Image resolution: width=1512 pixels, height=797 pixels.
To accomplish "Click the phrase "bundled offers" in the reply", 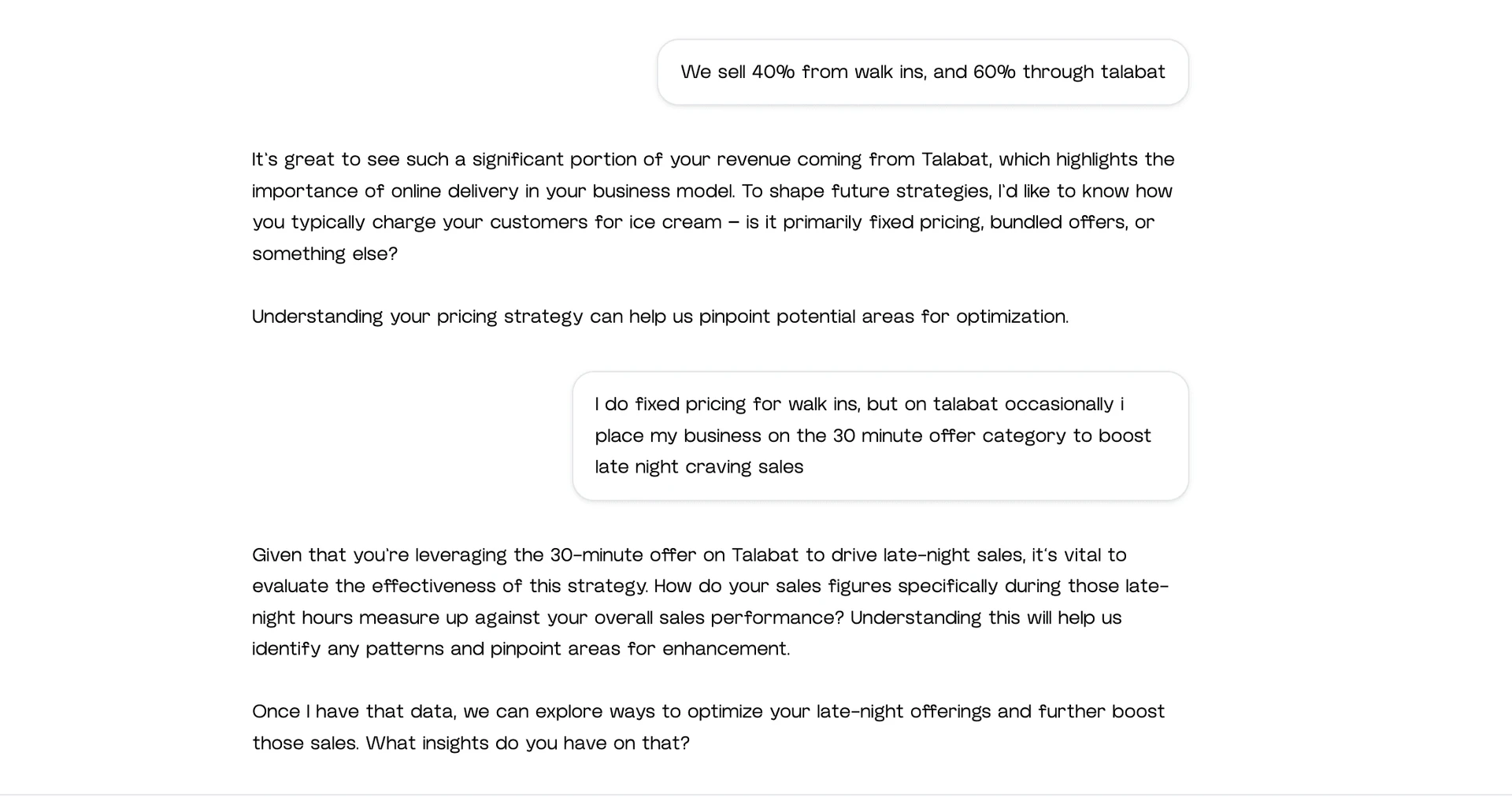I will [x=1058, y=223].
